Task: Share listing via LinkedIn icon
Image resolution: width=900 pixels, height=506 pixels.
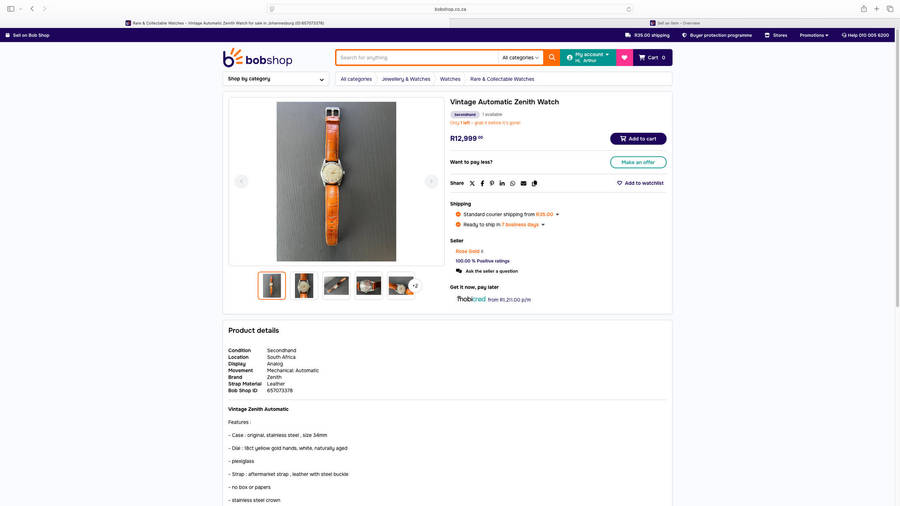Action: [502, 184]
